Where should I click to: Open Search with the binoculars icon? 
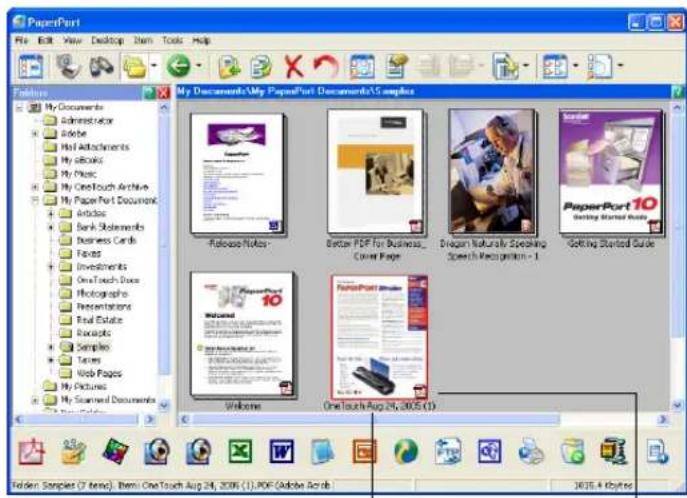tap(101, 67)
